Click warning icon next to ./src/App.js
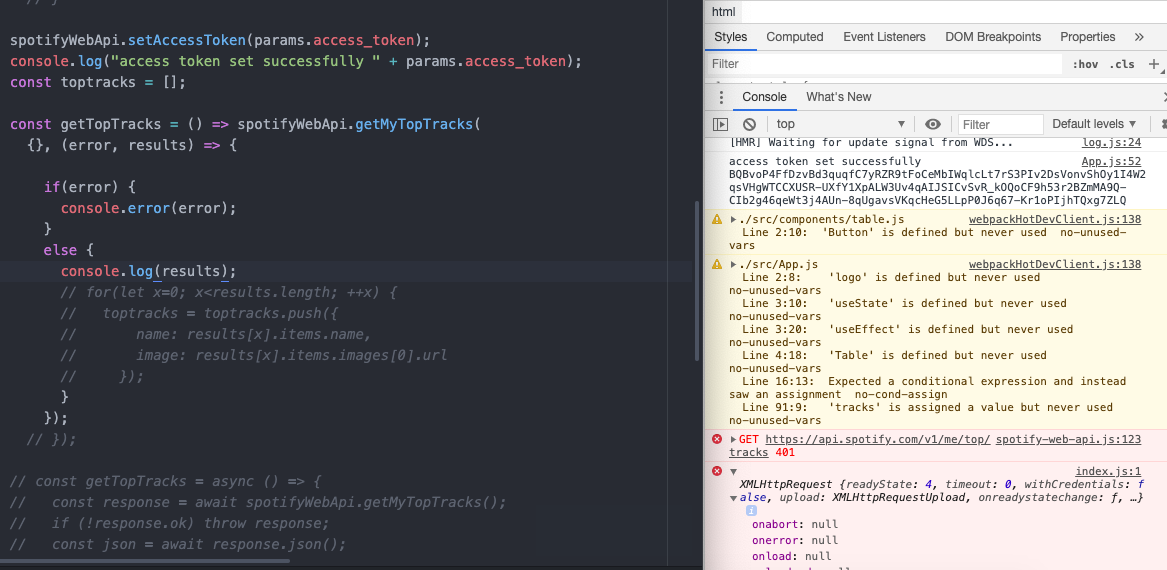 717,264
